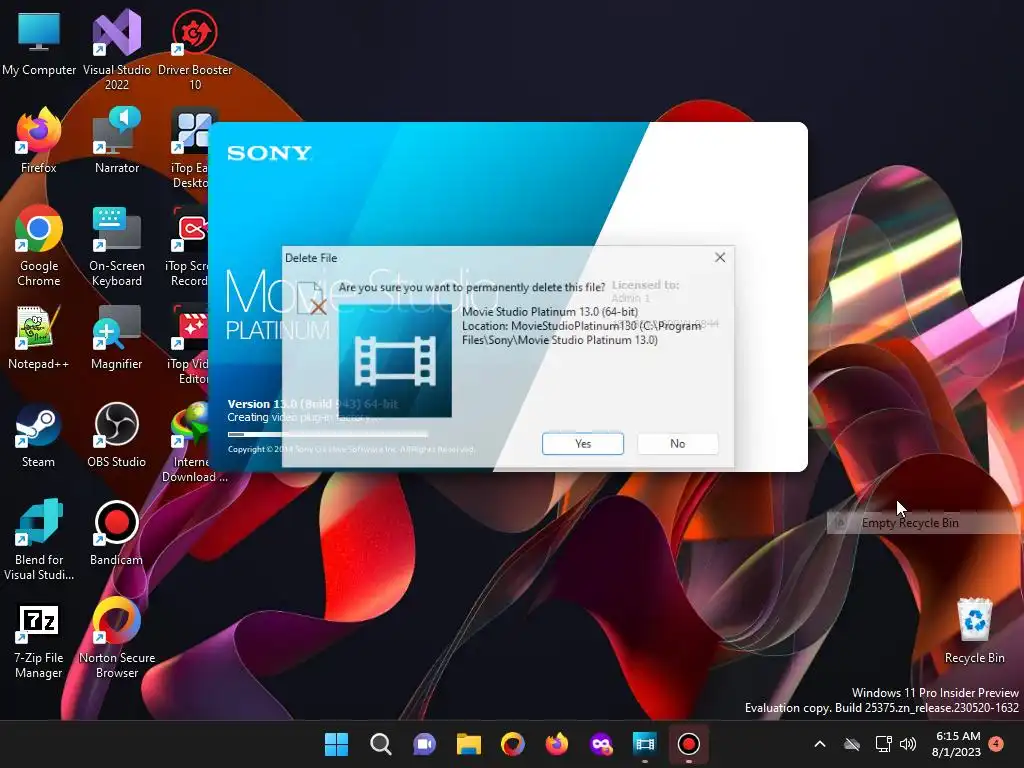
Task: Open purple mask app in taskbar
Action: coord(601,744)
